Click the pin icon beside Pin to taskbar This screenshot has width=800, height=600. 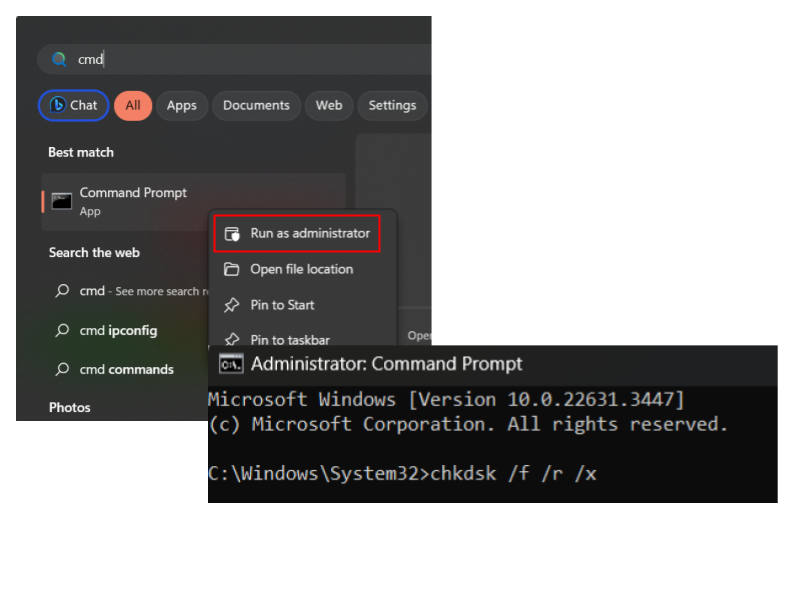pyautogui.click(x=232, y=339)
